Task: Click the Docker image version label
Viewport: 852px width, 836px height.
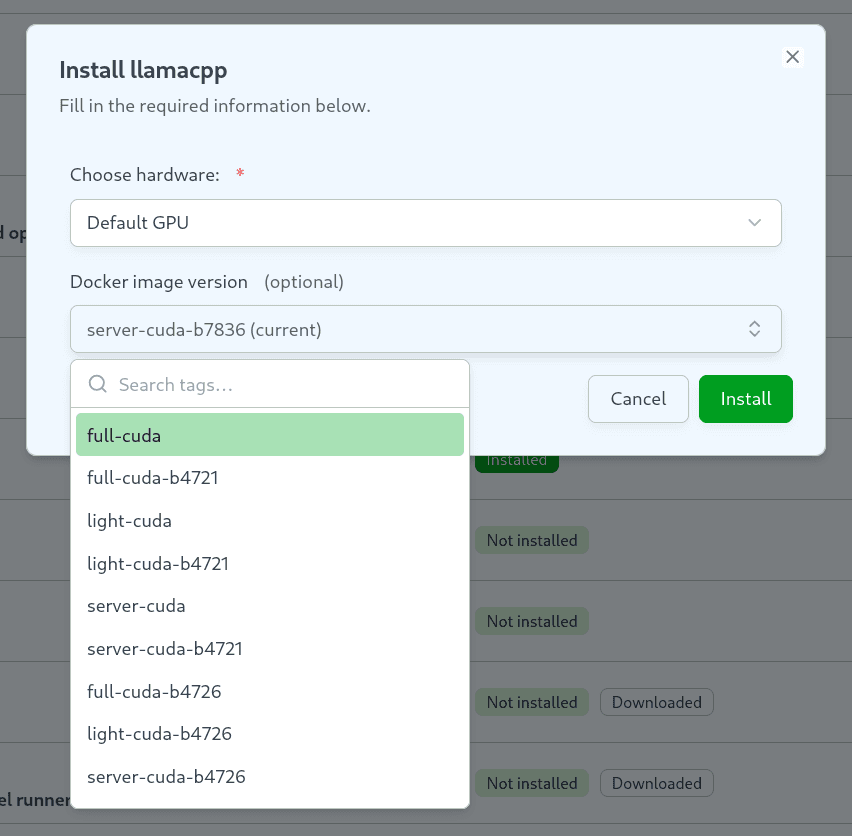Action: coord(159,282)
